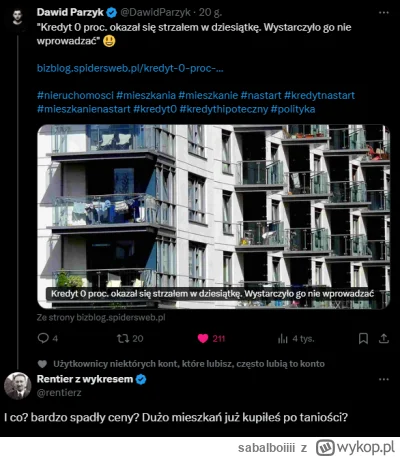Click the #polityka hashtag
400x457 pixels.
[x=293, y=109]
